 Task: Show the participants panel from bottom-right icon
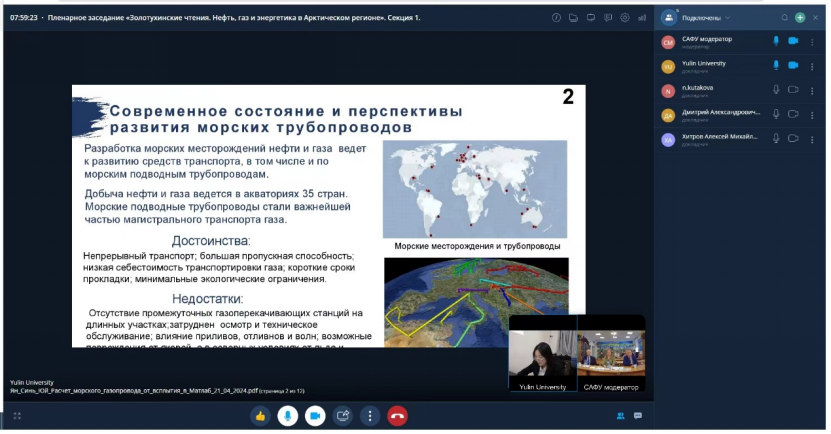(621, 415)
